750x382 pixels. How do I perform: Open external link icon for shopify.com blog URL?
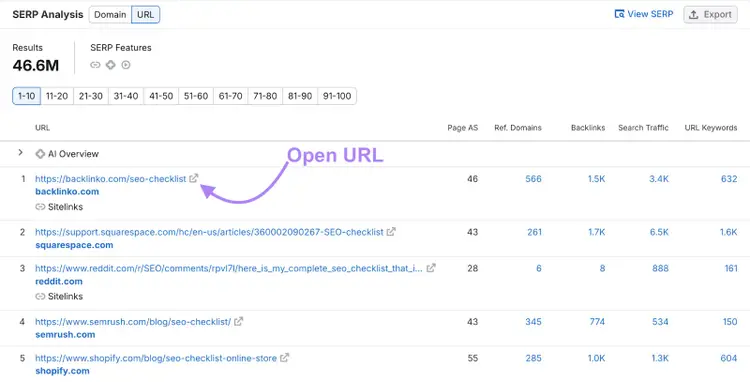(x=284, y=357)
